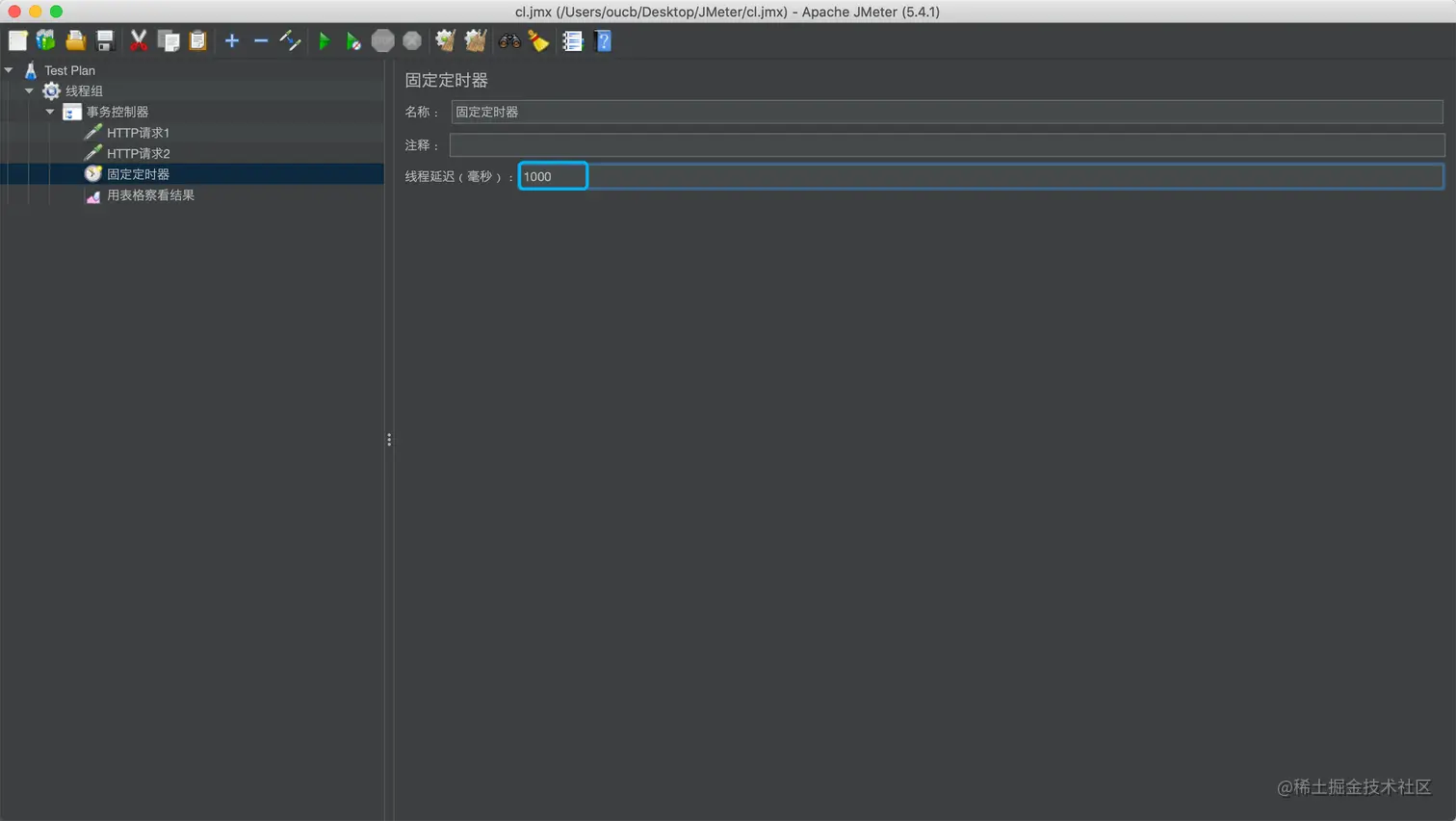Select the 事务控制器 tree node

(117, 112)
